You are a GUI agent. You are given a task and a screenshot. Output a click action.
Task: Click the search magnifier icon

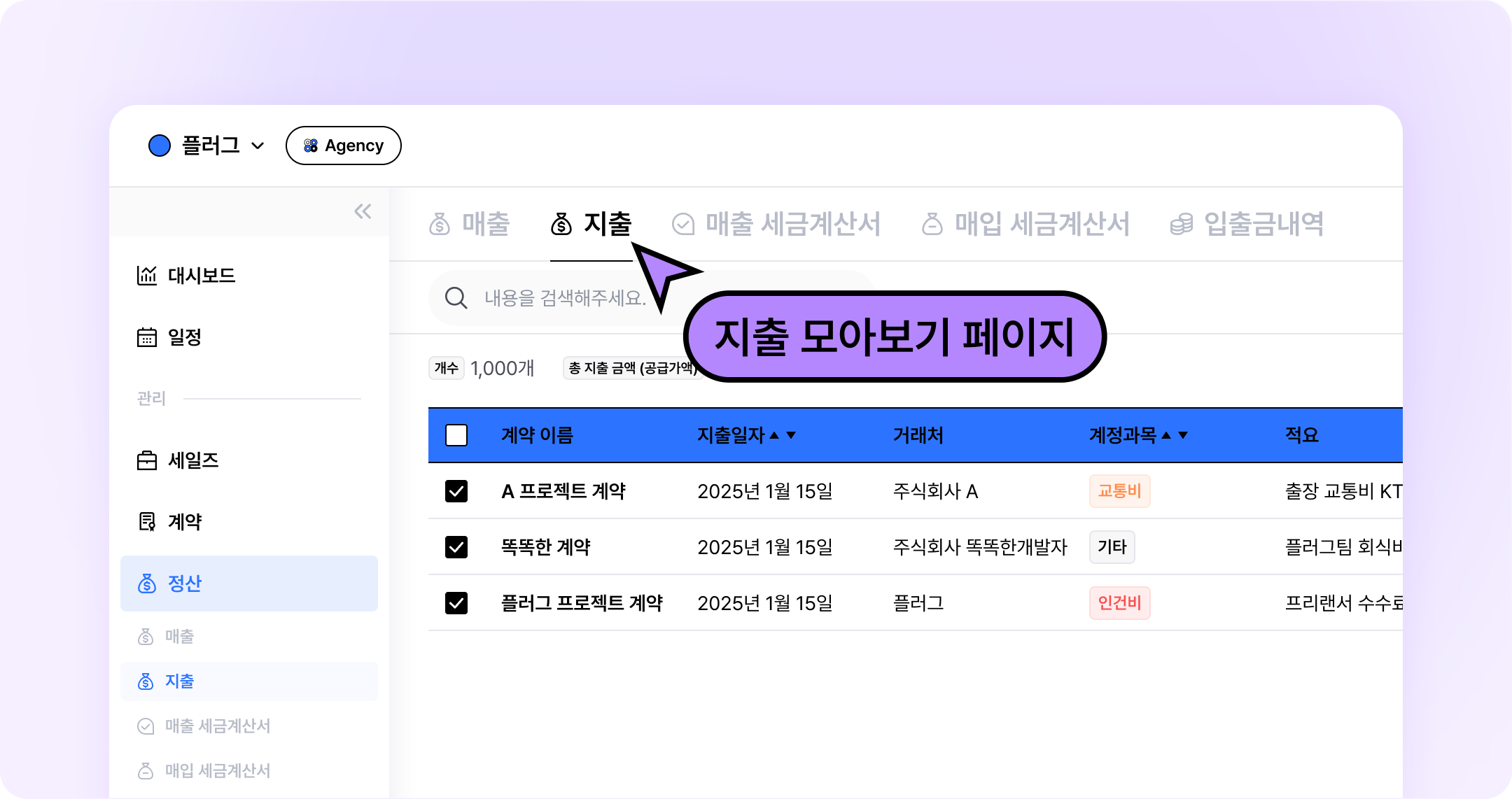pos(456,298)
